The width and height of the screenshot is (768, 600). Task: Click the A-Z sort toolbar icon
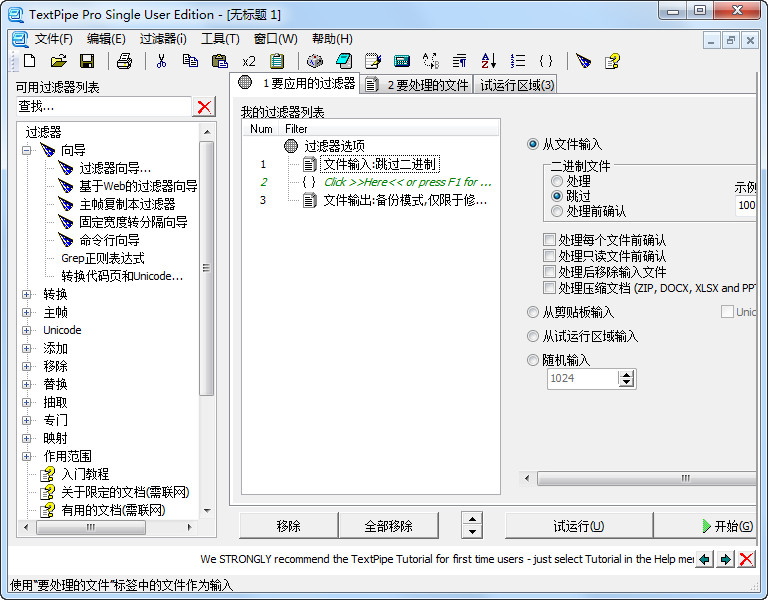pos(488,61)
